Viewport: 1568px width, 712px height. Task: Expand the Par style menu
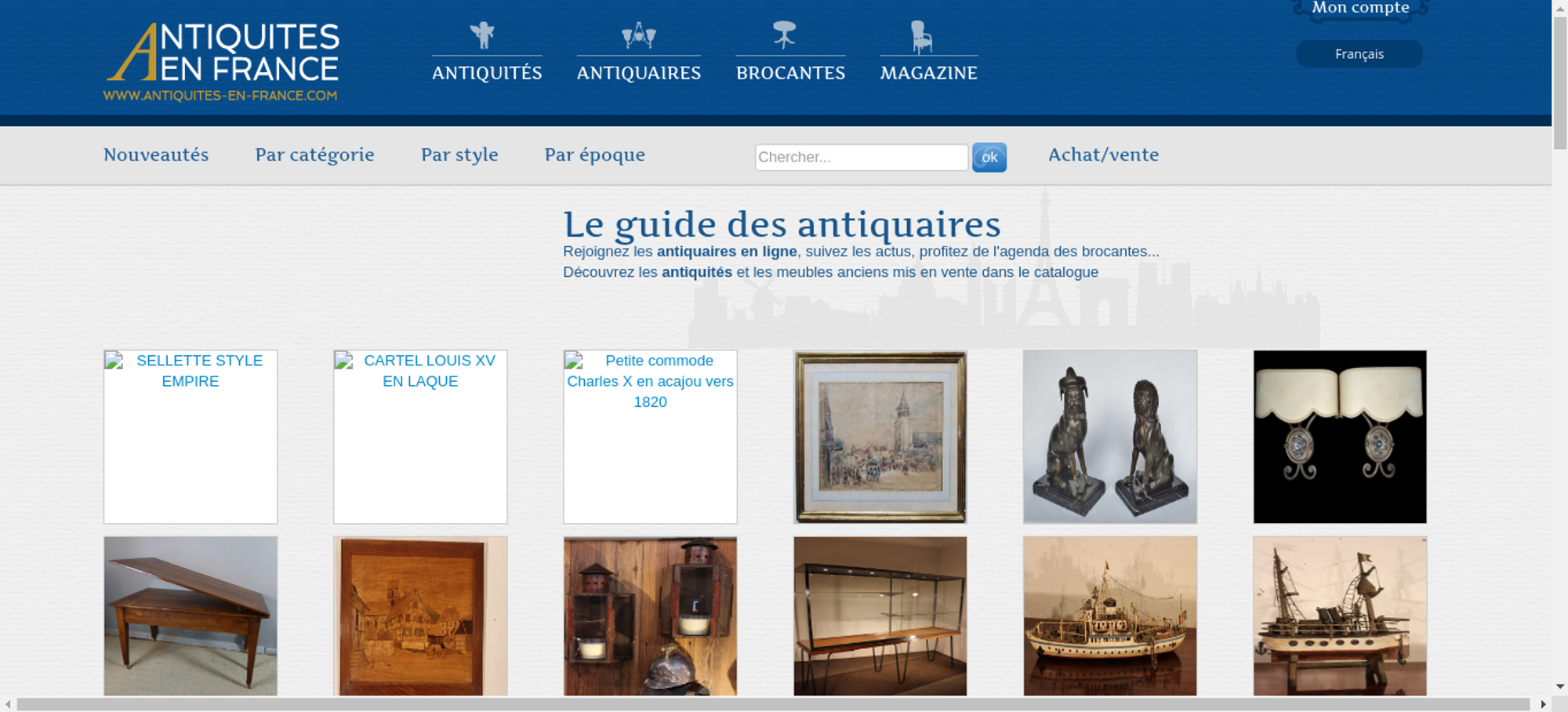pyautogui.click(x=459, y=155)
